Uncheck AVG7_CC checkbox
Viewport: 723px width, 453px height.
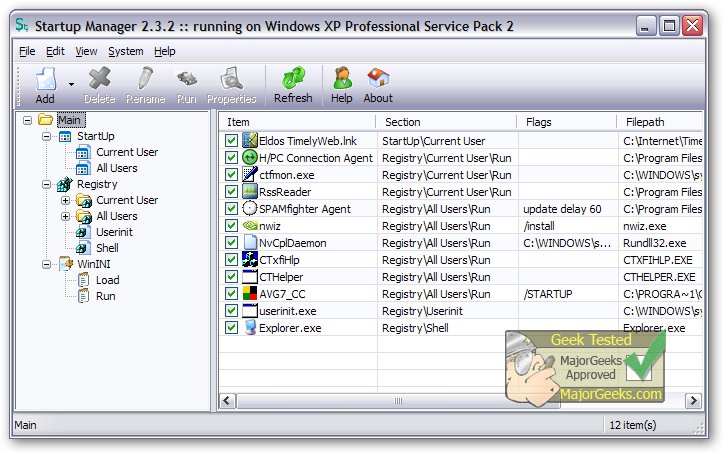(231, 294)
